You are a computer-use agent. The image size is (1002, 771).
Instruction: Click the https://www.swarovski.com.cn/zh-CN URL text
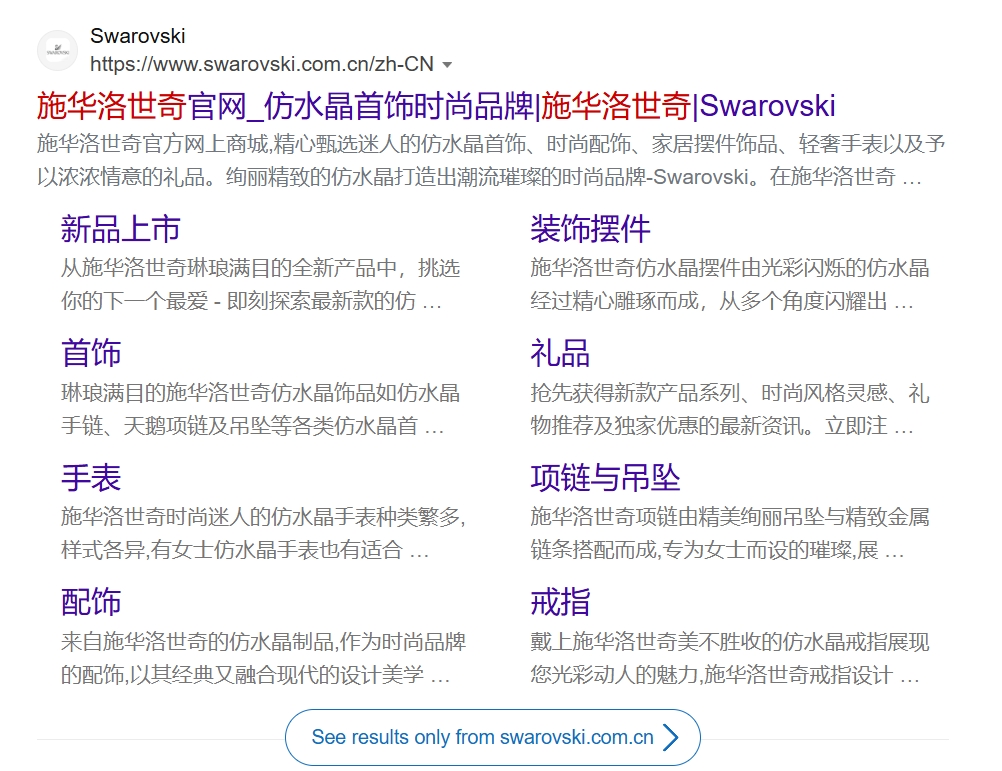(x=262, y=64)
